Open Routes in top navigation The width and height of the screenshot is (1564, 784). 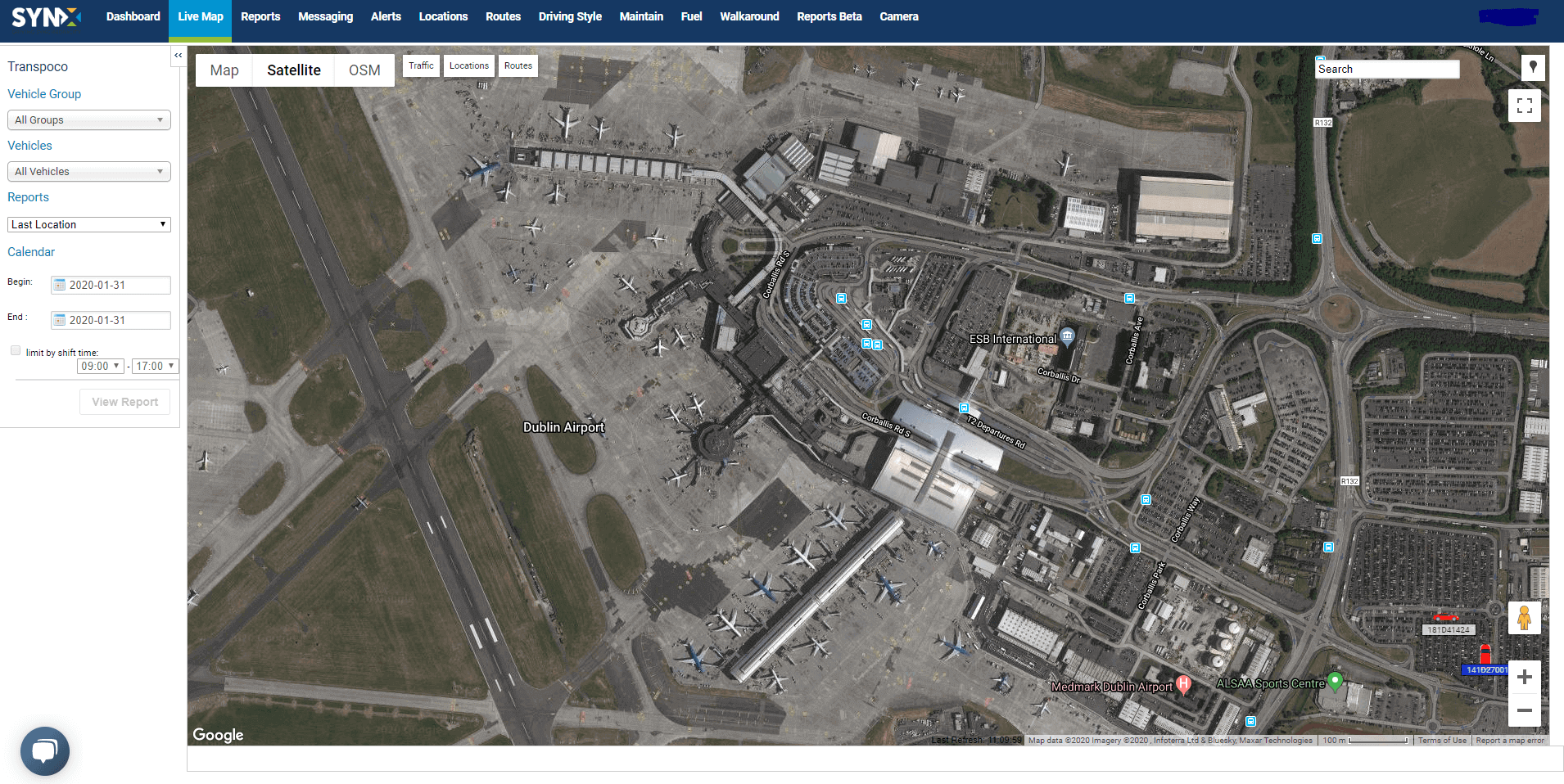point(503,16)
